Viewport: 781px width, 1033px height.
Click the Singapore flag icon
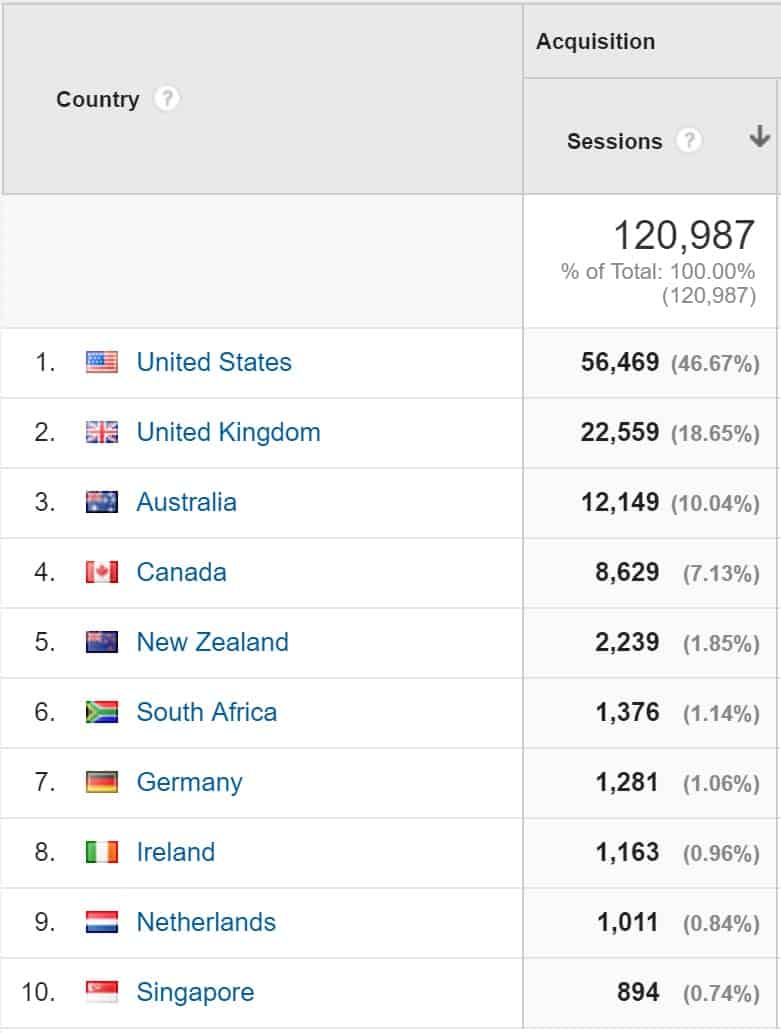click(102, 991)
